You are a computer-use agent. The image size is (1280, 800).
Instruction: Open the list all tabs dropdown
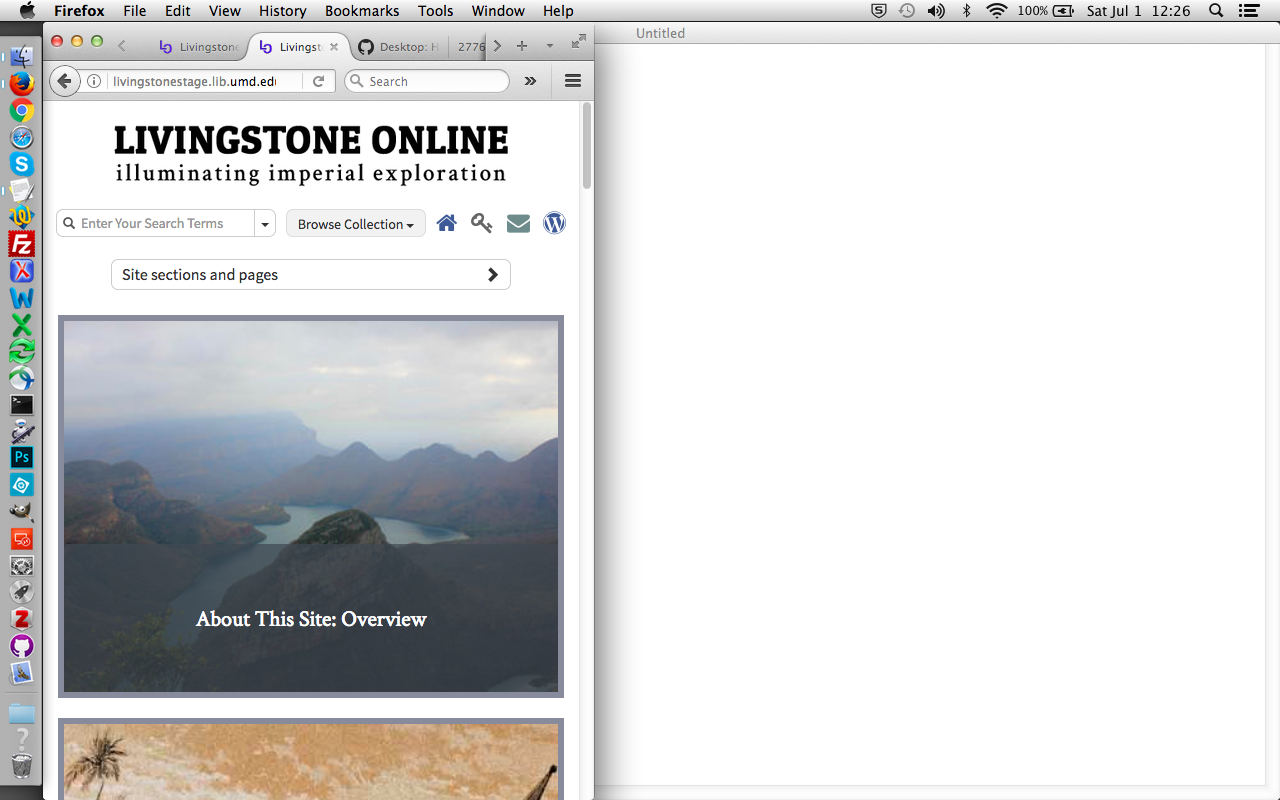point(549,46)
